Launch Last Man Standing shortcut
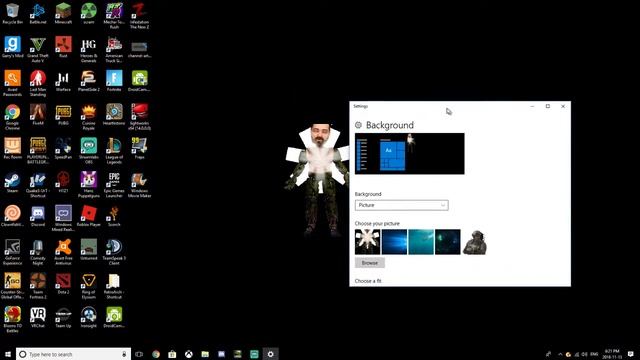640x360 pixels. click(x=38, y=83)
